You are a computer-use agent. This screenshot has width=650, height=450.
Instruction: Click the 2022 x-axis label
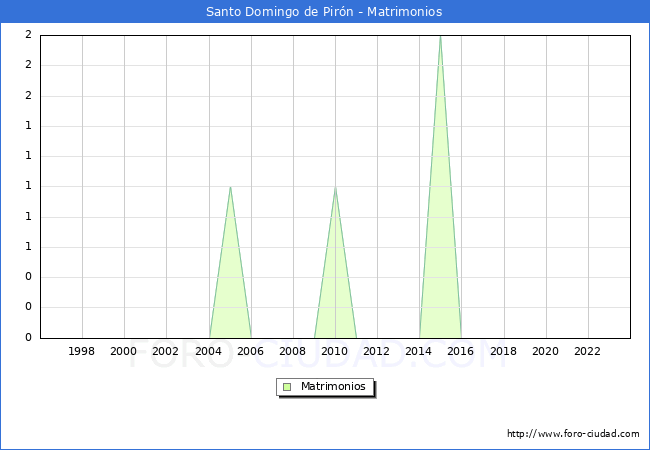[587, 351]
